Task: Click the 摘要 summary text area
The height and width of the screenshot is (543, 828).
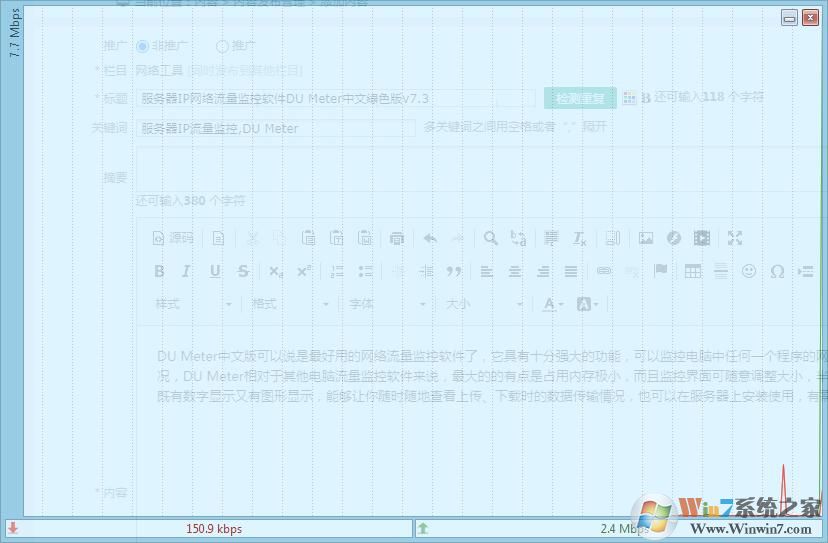Action: pos(482,169)
